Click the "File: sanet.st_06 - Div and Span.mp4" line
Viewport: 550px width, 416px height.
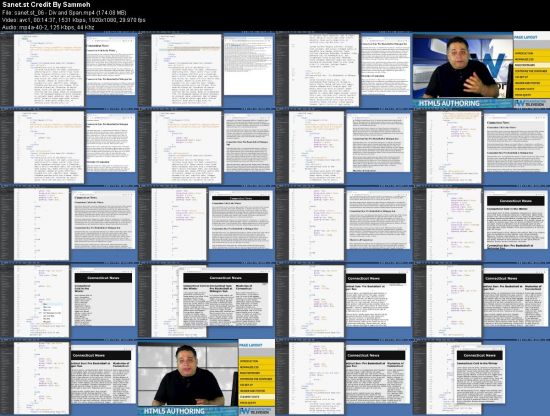(x=64, y=13)
